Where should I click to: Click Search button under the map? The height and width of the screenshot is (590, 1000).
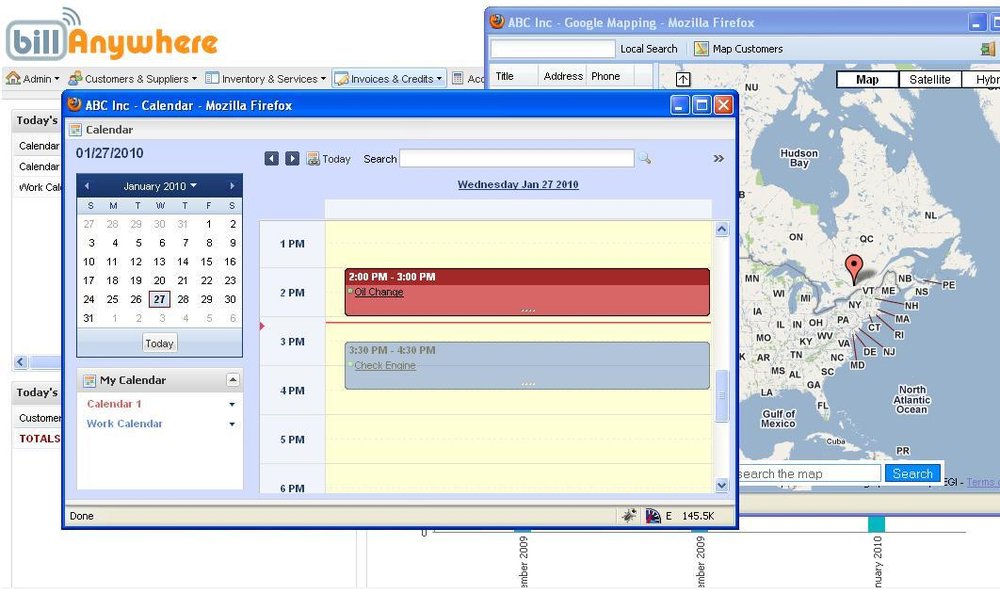[912, 473]
